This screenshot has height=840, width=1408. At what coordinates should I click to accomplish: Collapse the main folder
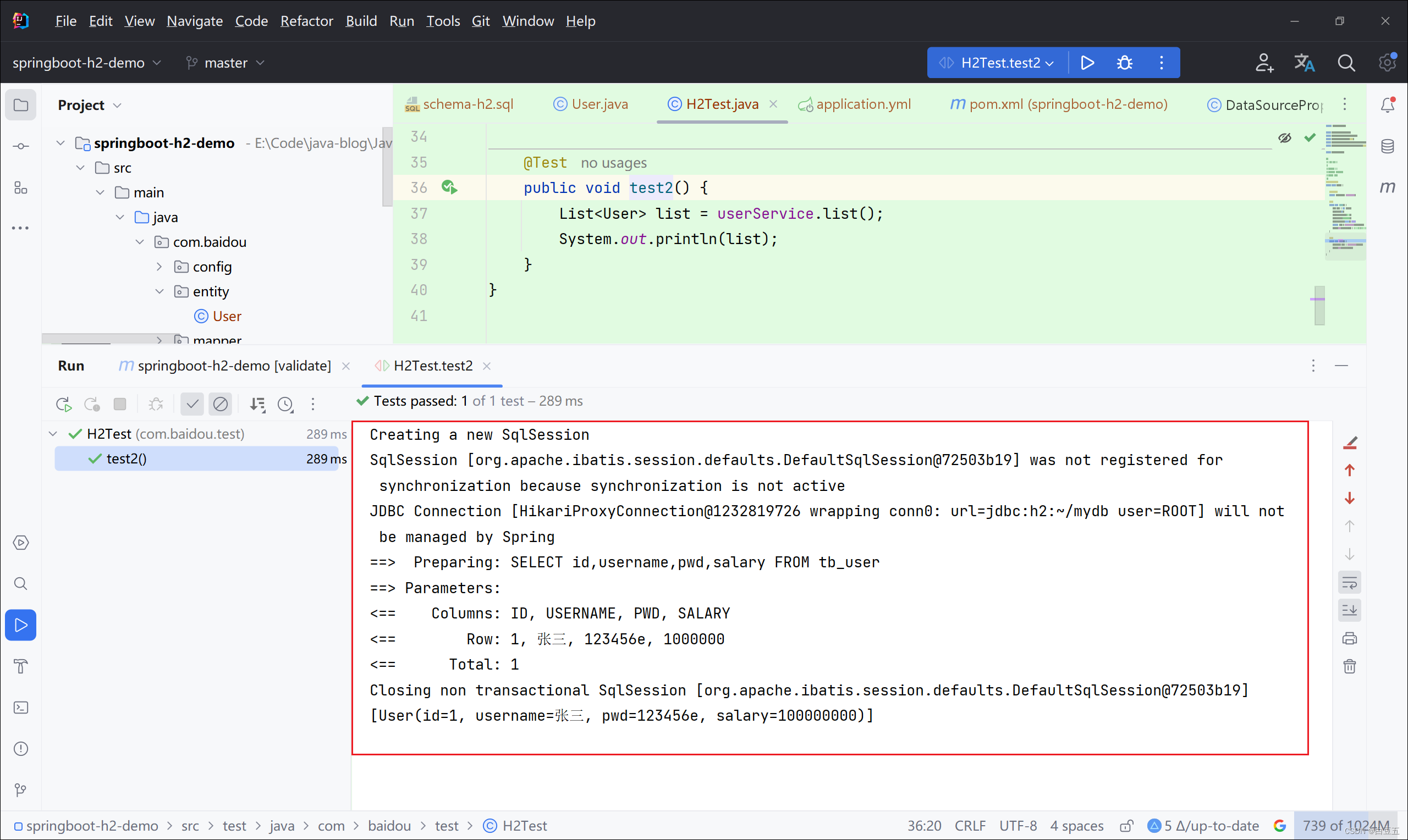[x=100, y=192]
